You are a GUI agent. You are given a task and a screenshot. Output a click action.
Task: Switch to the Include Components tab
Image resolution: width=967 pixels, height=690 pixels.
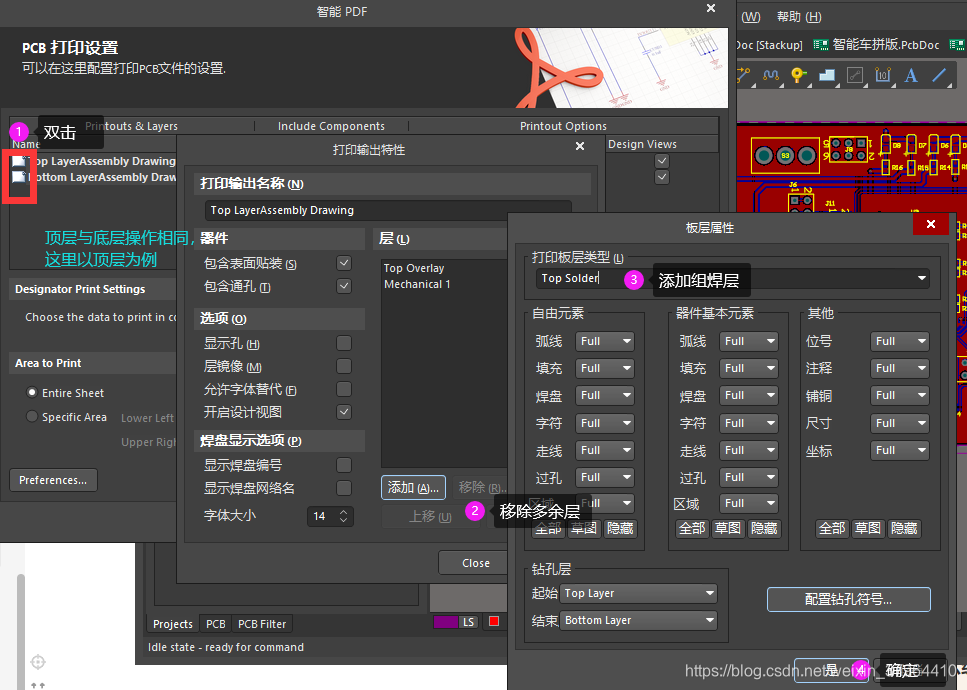tap(330, 126)
